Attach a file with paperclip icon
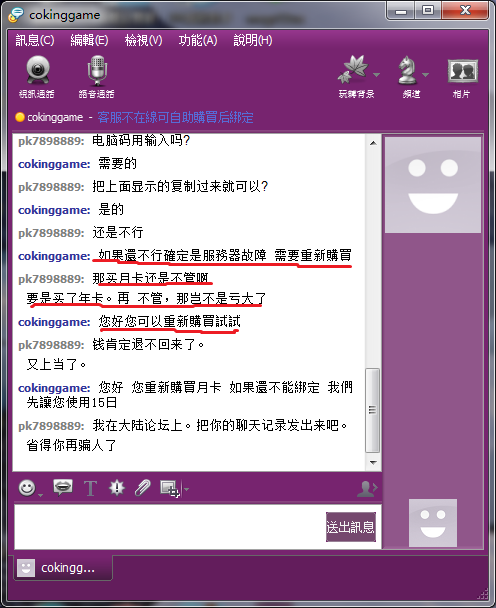The image size is (496, 608). [x=142, y=488]
